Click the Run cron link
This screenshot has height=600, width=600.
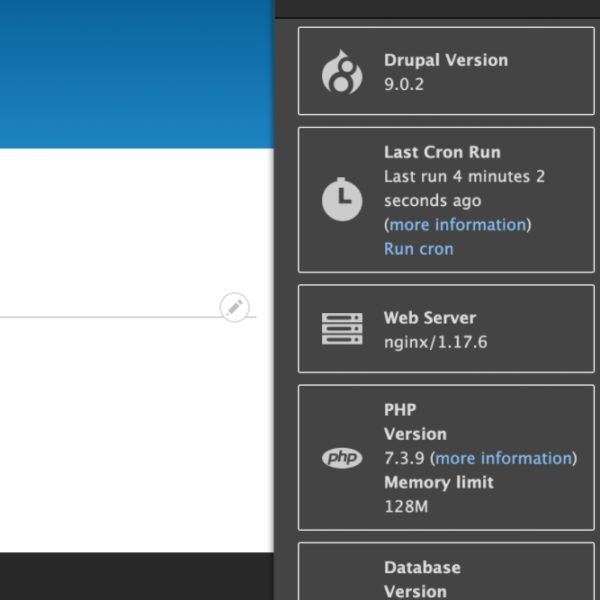coord(419,249)
